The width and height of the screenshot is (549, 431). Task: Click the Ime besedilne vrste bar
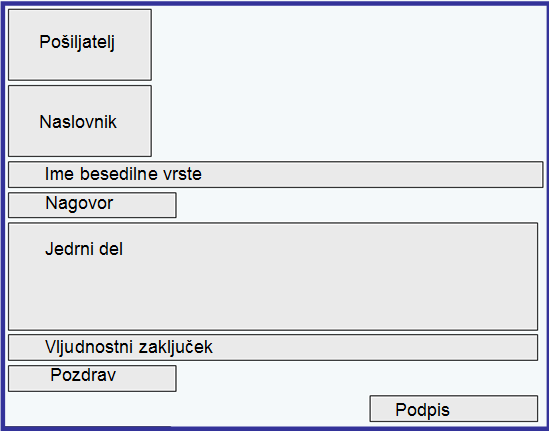pyautogui.click(x=276, y=174)
